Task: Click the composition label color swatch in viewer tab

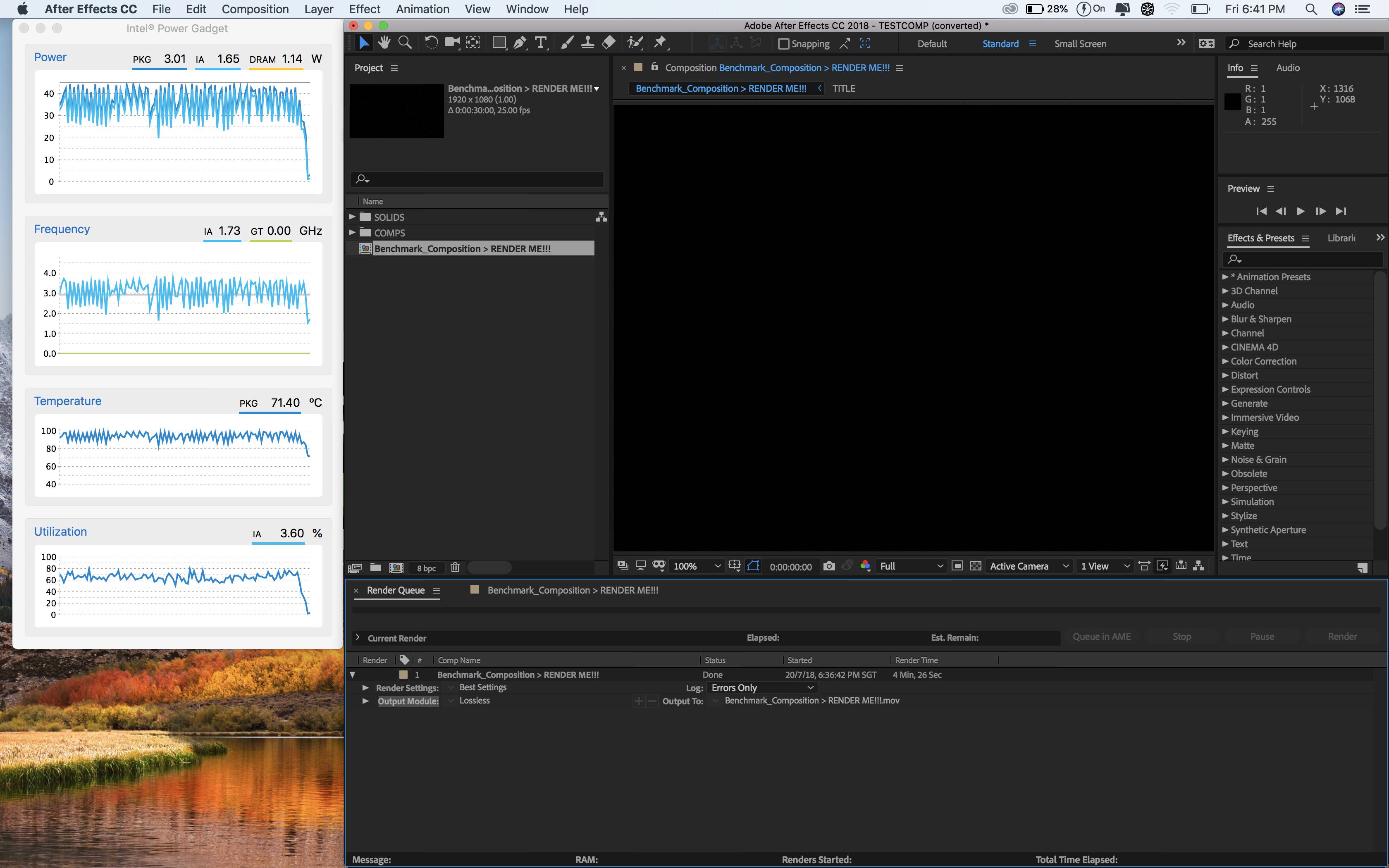Action: pyautogui.click(x=638, y=67)
